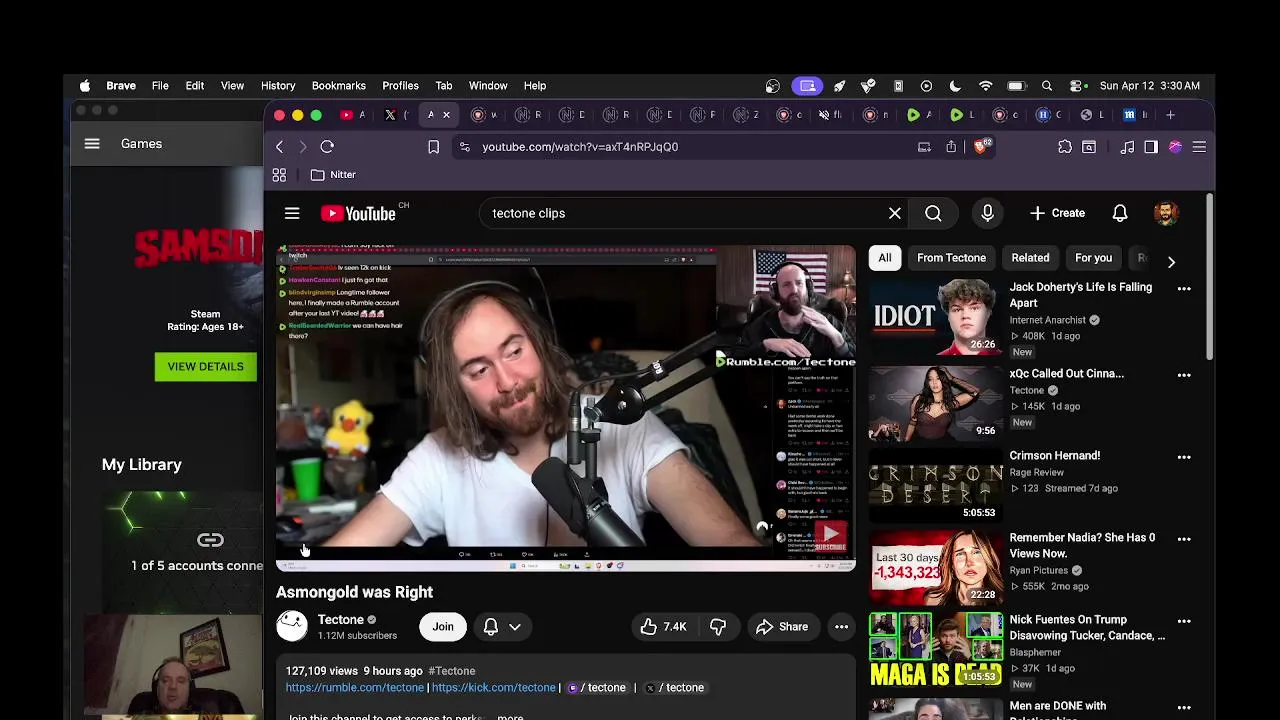Screen dimensions: 1280x720
Task: Open Tectone channel name link
Action: [x=340, y=620]
